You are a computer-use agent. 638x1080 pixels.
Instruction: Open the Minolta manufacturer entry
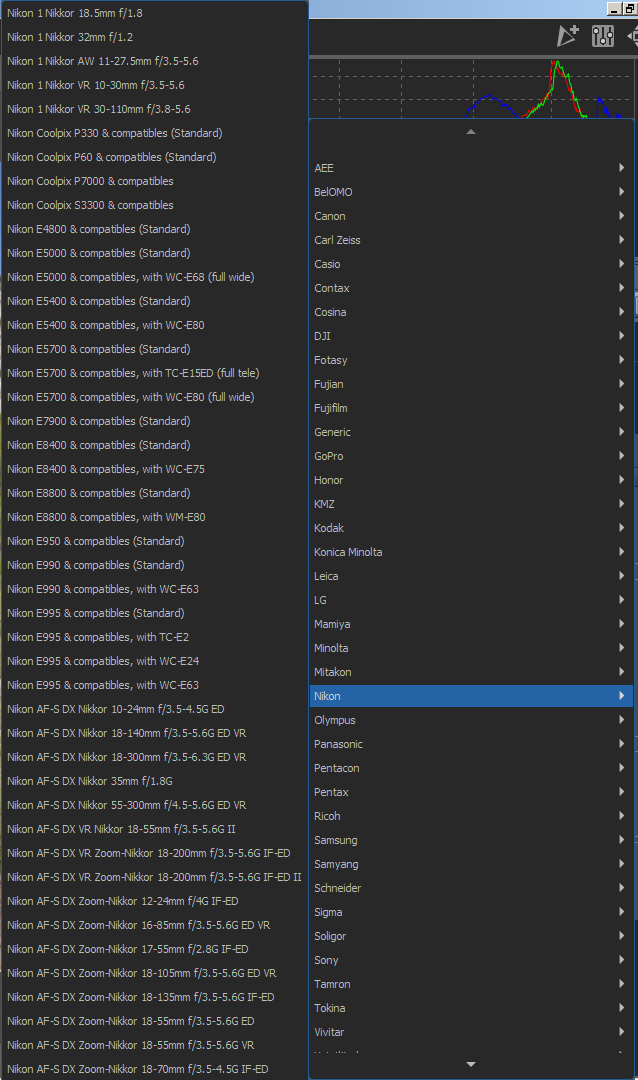[x=471, y=648]
